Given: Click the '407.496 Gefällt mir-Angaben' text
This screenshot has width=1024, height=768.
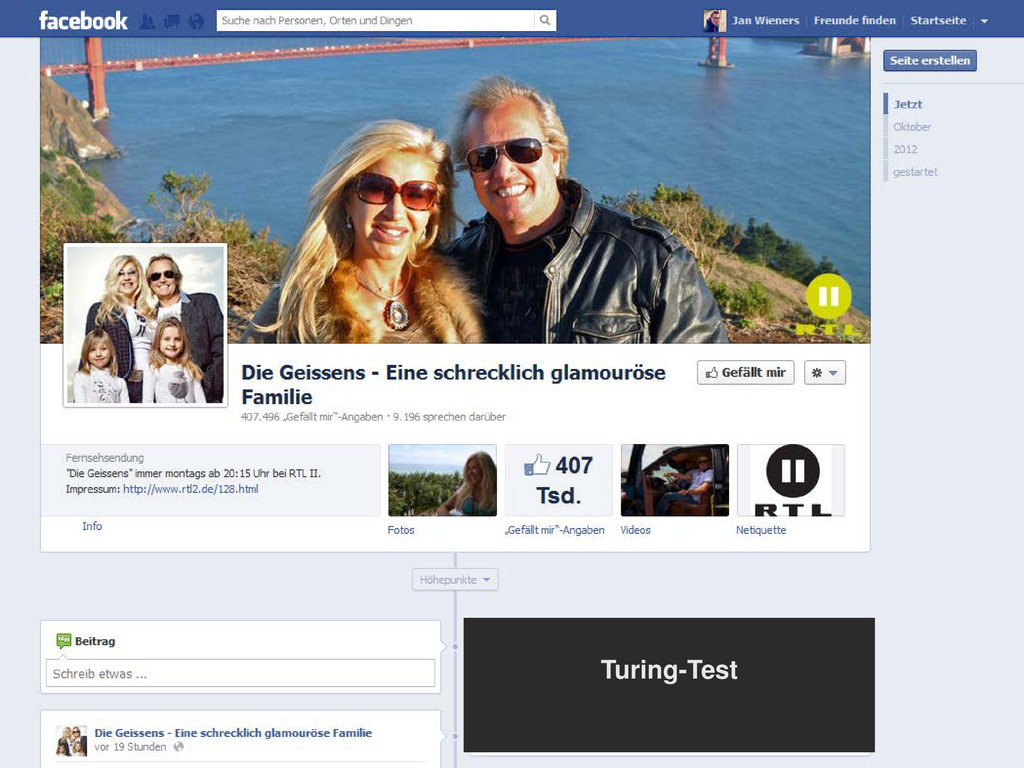Looking at the screenshot, I should 312,417.
